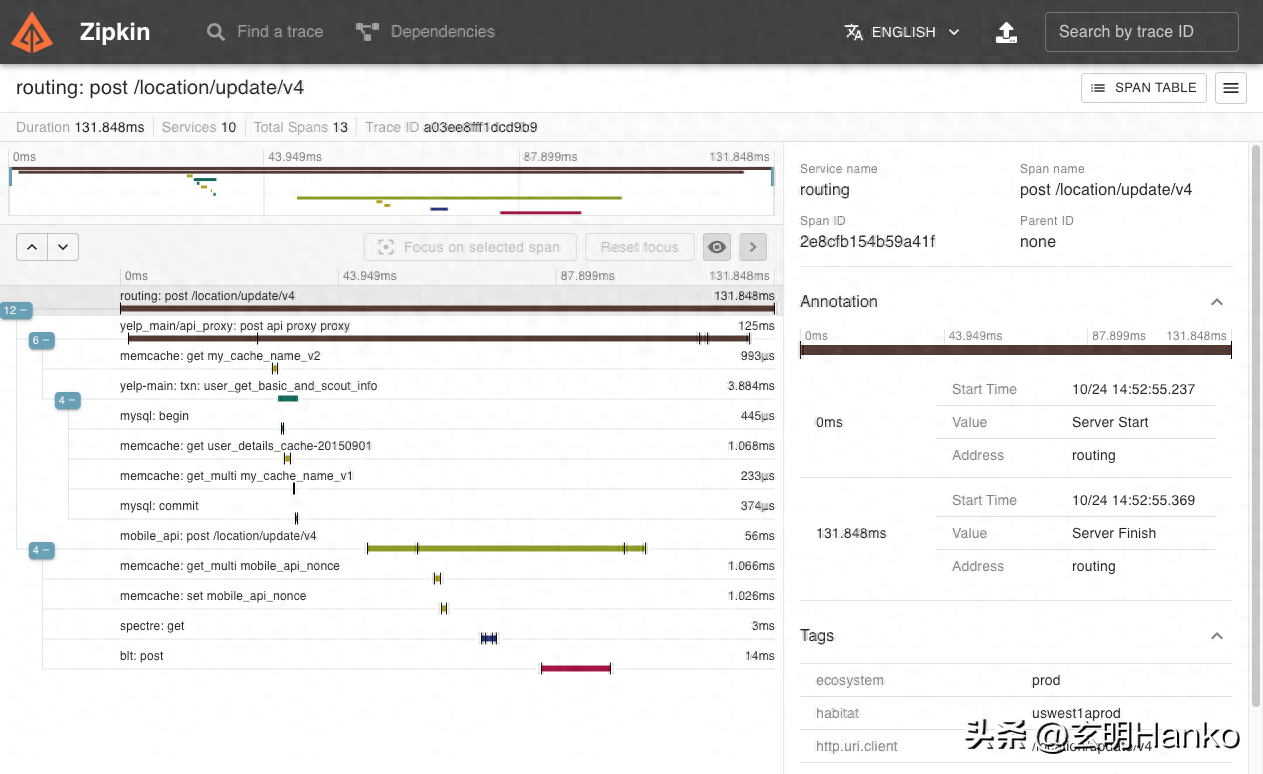Click the right chevron panel toggle button
Image resolution: width=1263 pixels, height=774 pixels.
pyautogui.click(x=752, y=247)
